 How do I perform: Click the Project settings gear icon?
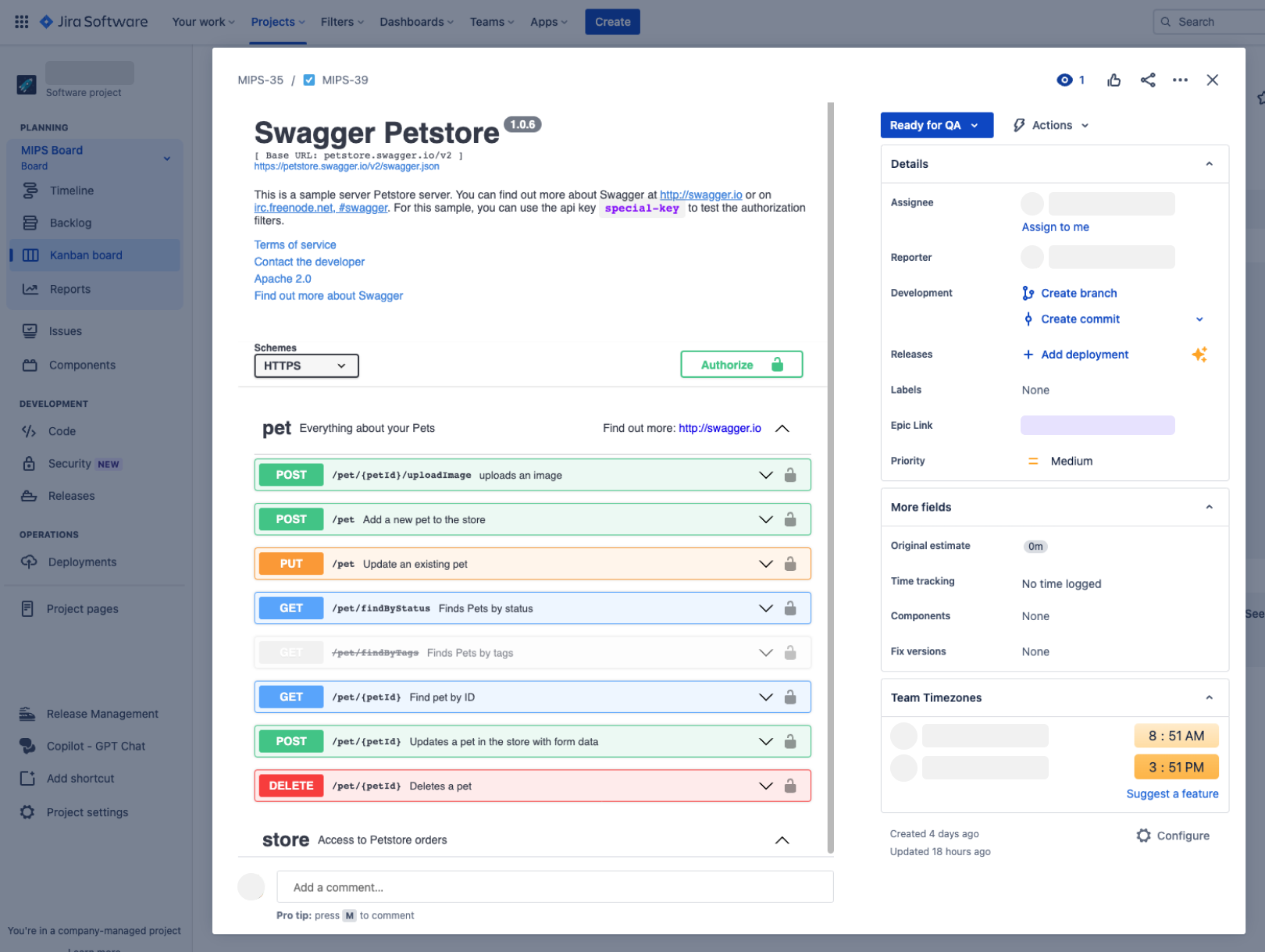pyautogui.click(x=27, y=812)
